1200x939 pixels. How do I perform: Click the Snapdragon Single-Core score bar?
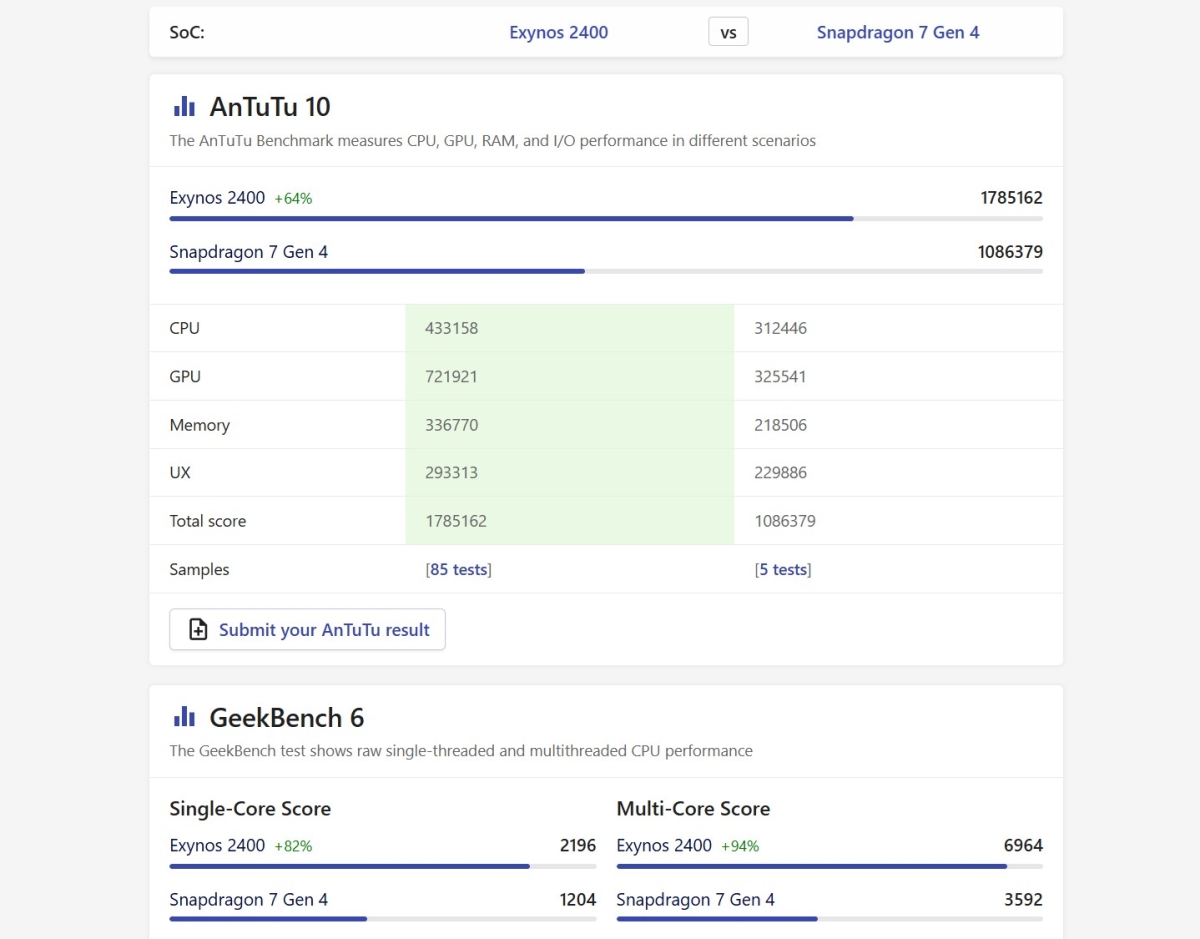(x=268, y=919)
